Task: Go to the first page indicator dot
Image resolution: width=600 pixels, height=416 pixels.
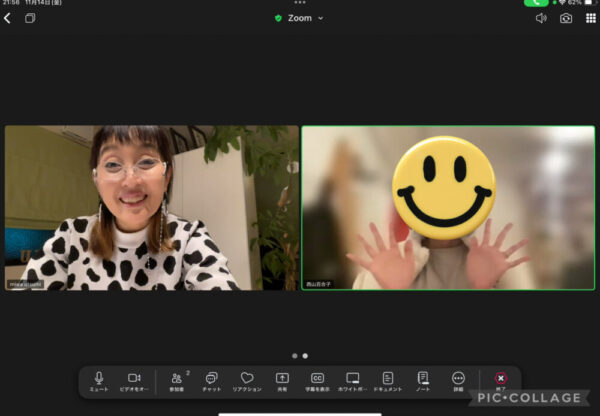Action: tap(294, 355)
